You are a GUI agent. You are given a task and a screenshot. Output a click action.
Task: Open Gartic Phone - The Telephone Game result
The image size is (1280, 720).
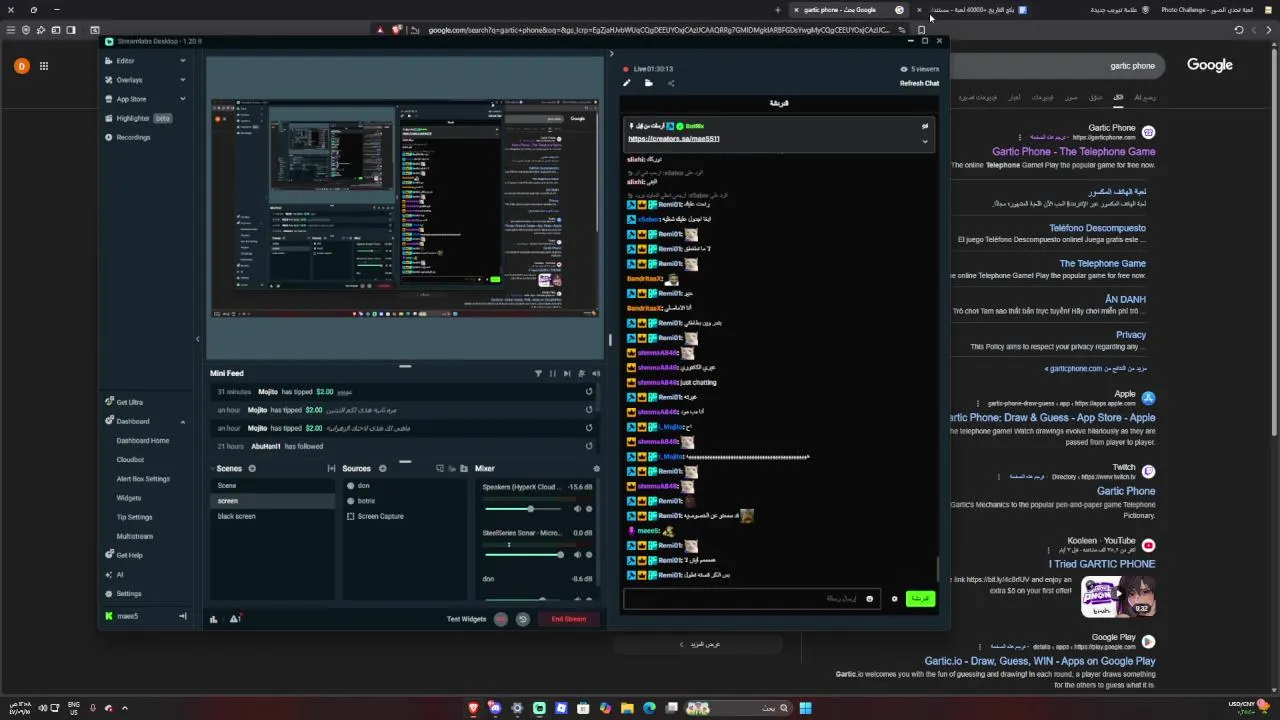[1073, 152]
